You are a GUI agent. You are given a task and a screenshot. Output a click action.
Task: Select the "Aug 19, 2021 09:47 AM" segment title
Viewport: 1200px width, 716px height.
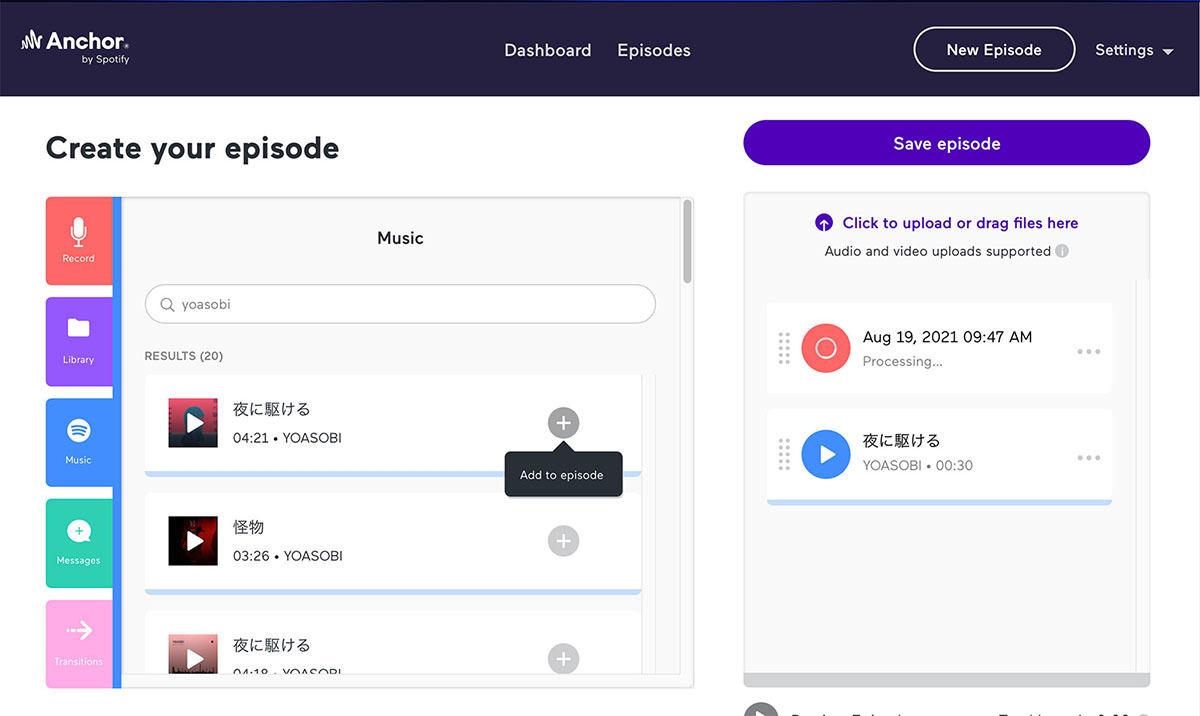coord(947,337)
